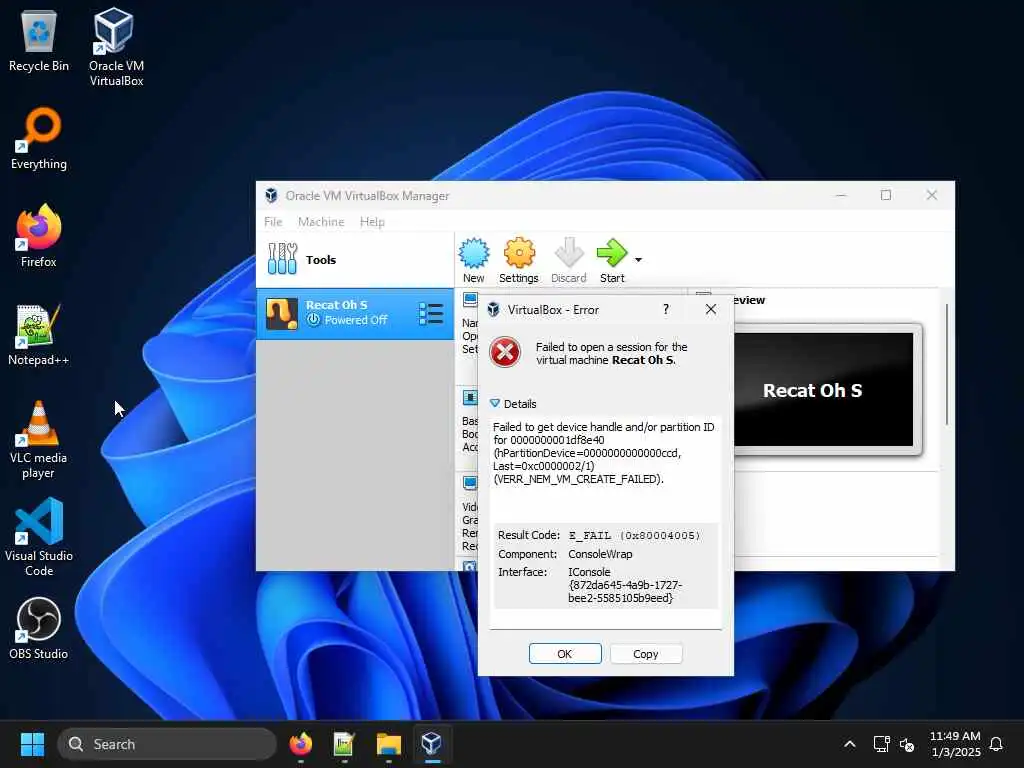The image size is (1024, 768).
Task: Open the File menu in VirtualBox Manager
Action: pos(273,222)
